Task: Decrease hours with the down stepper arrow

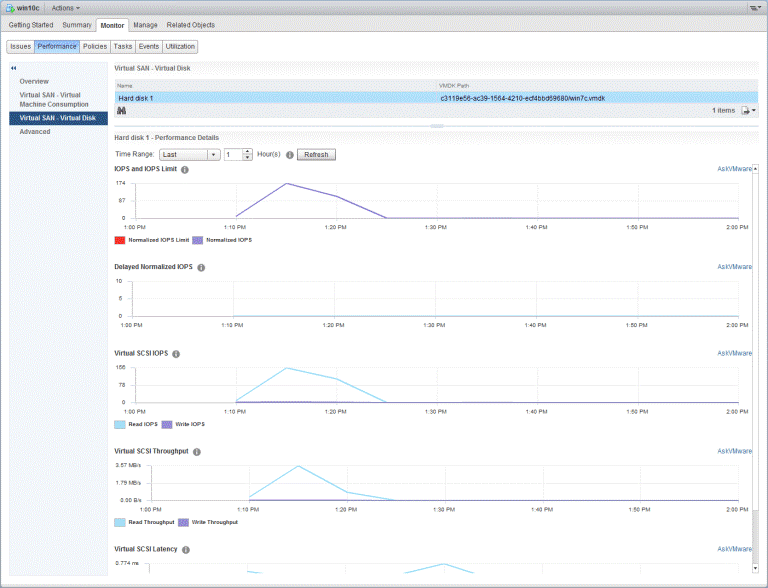Action: (247, 158)
